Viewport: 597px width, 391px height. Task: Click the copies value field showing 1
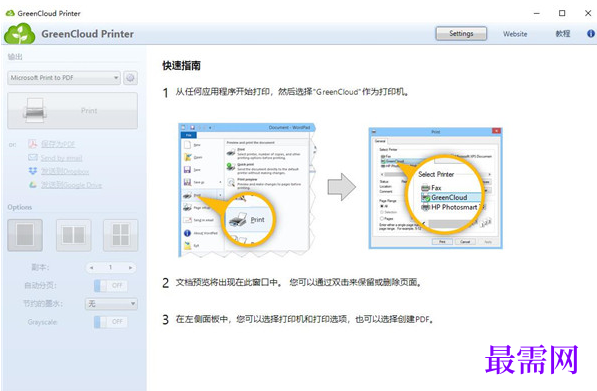coord(111,268)
